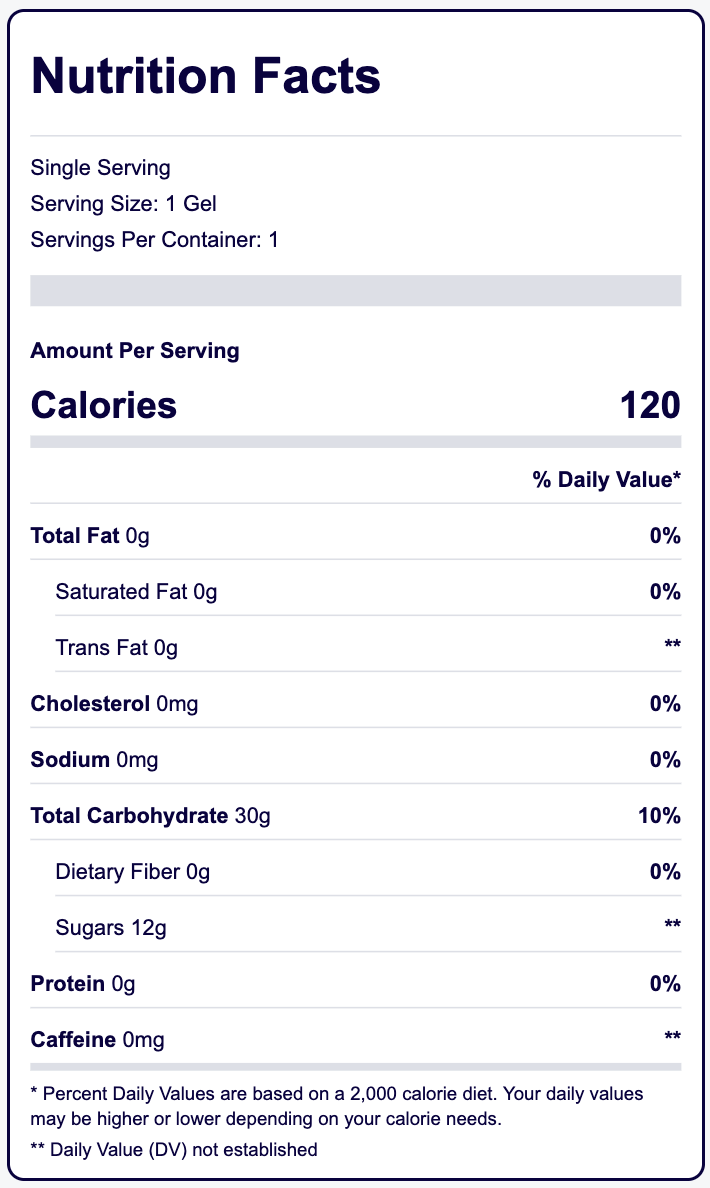Click the Amount Per Serving label
The width and height of the screenshot is (710, 1188).
tap(135, 351)
